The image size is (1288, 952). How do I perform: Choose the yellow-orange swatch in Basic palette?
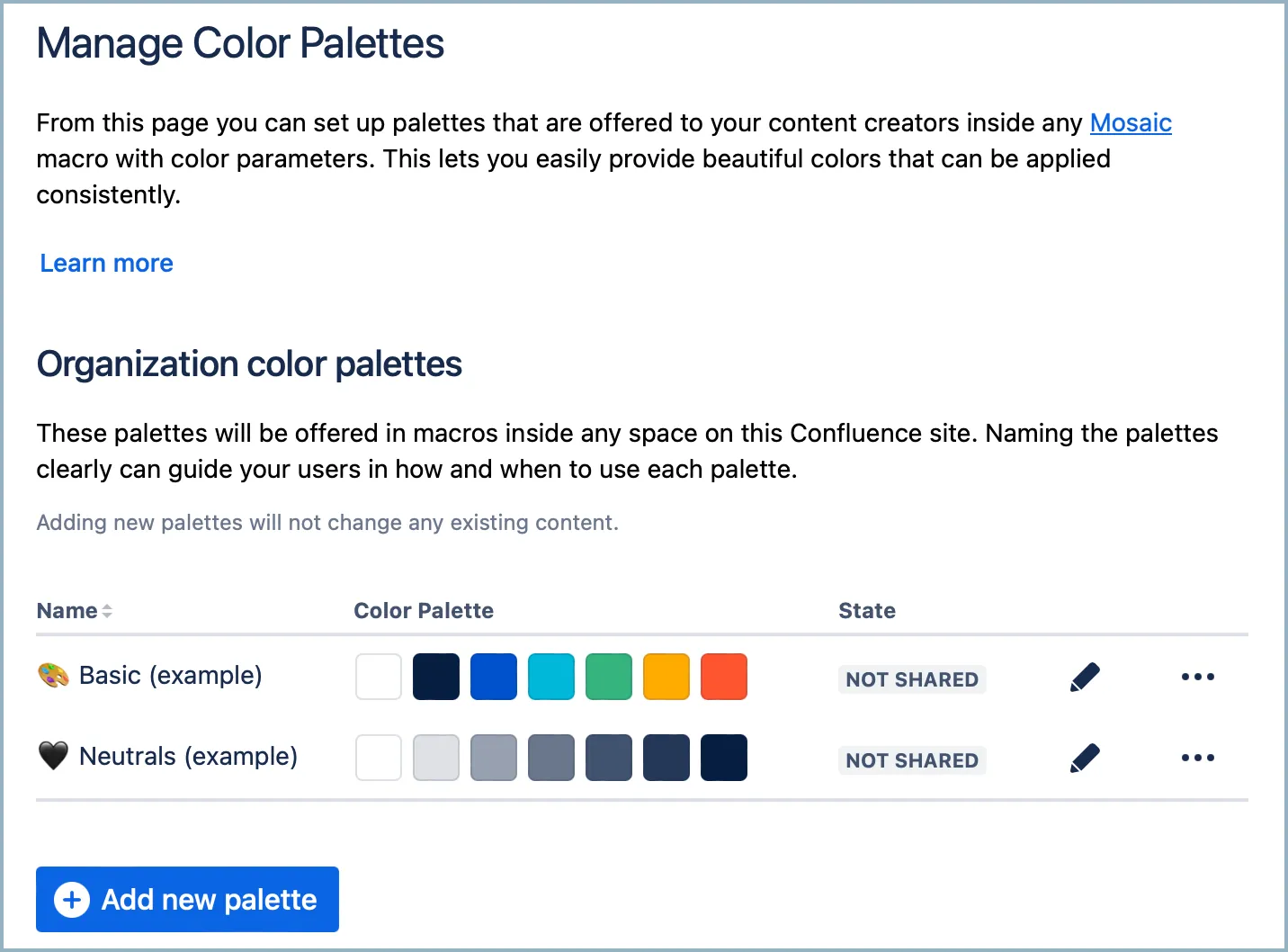click(666, 677)
